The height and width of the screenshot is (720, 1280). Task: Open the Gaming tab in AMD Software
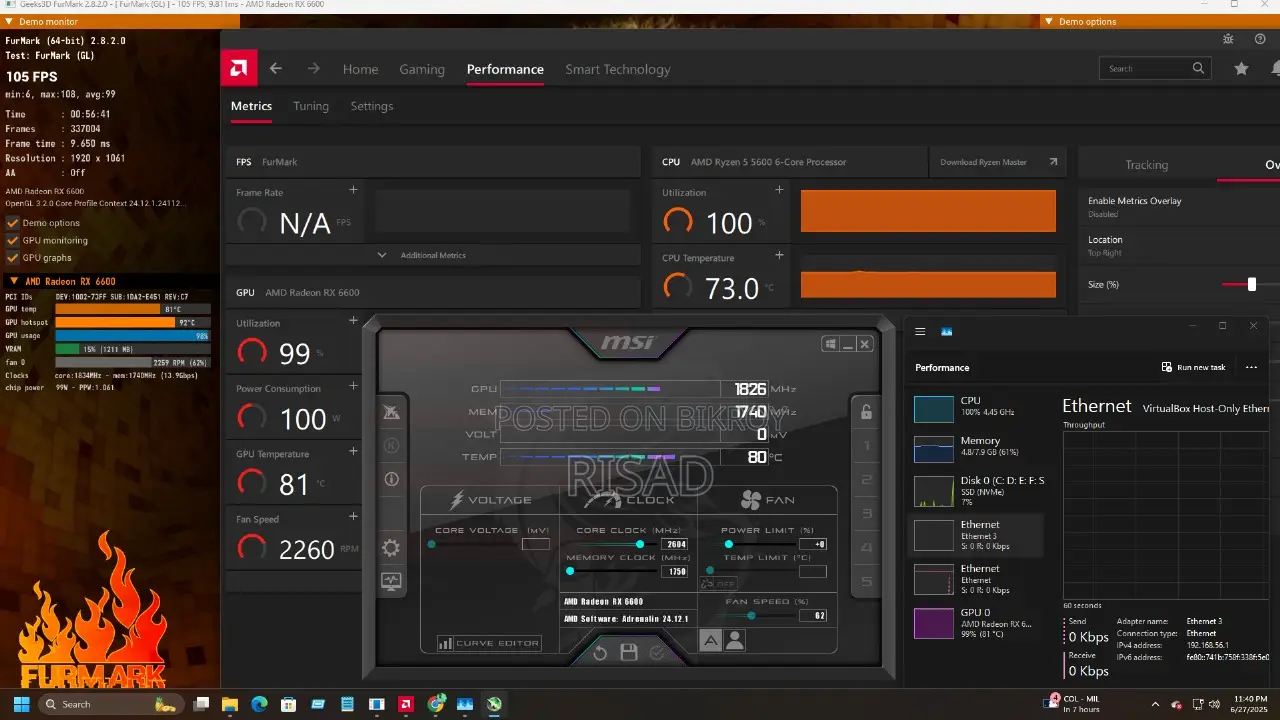422,69
